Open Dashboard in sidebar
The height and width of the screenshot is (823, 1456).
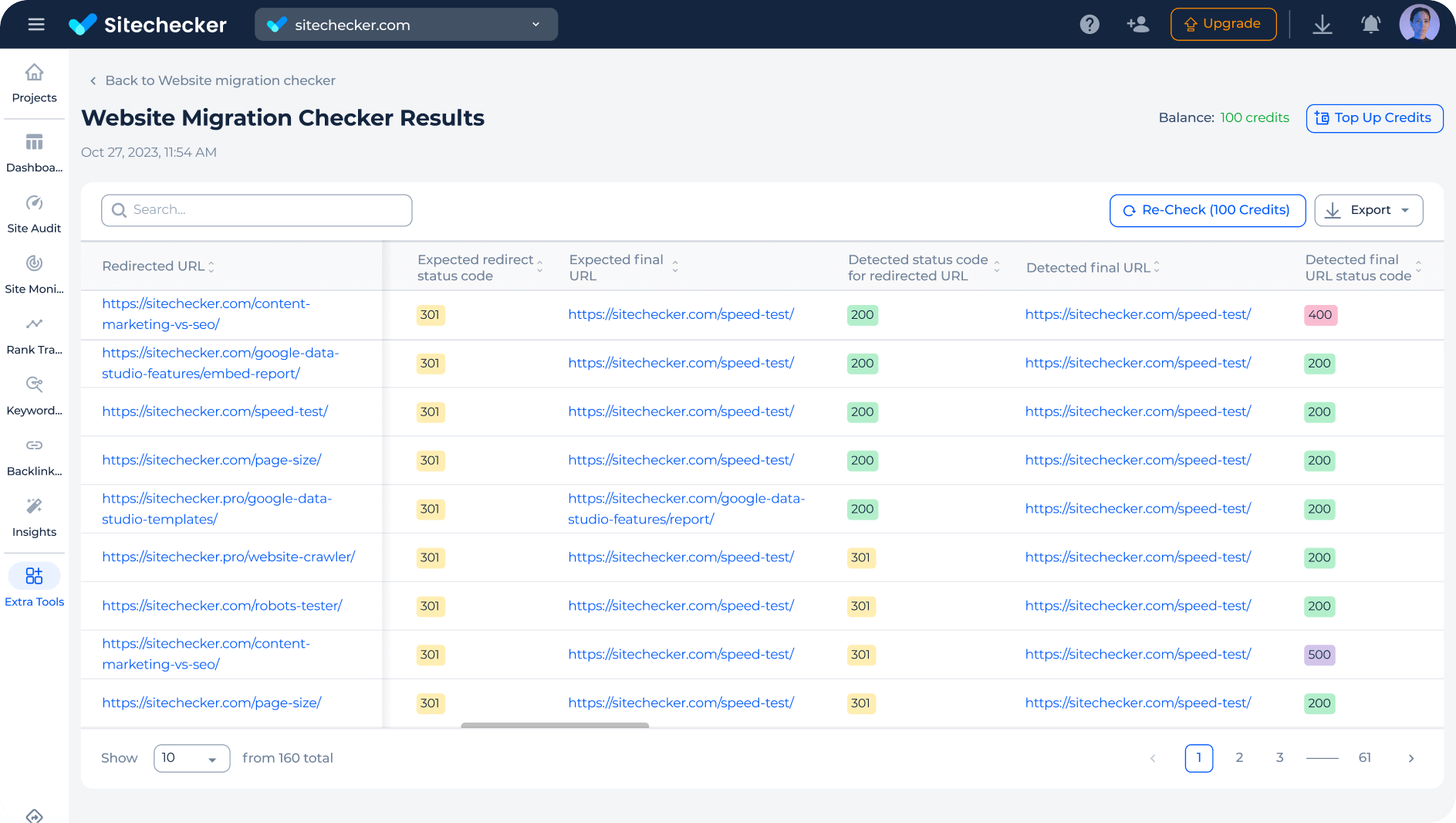click(34, 153)
